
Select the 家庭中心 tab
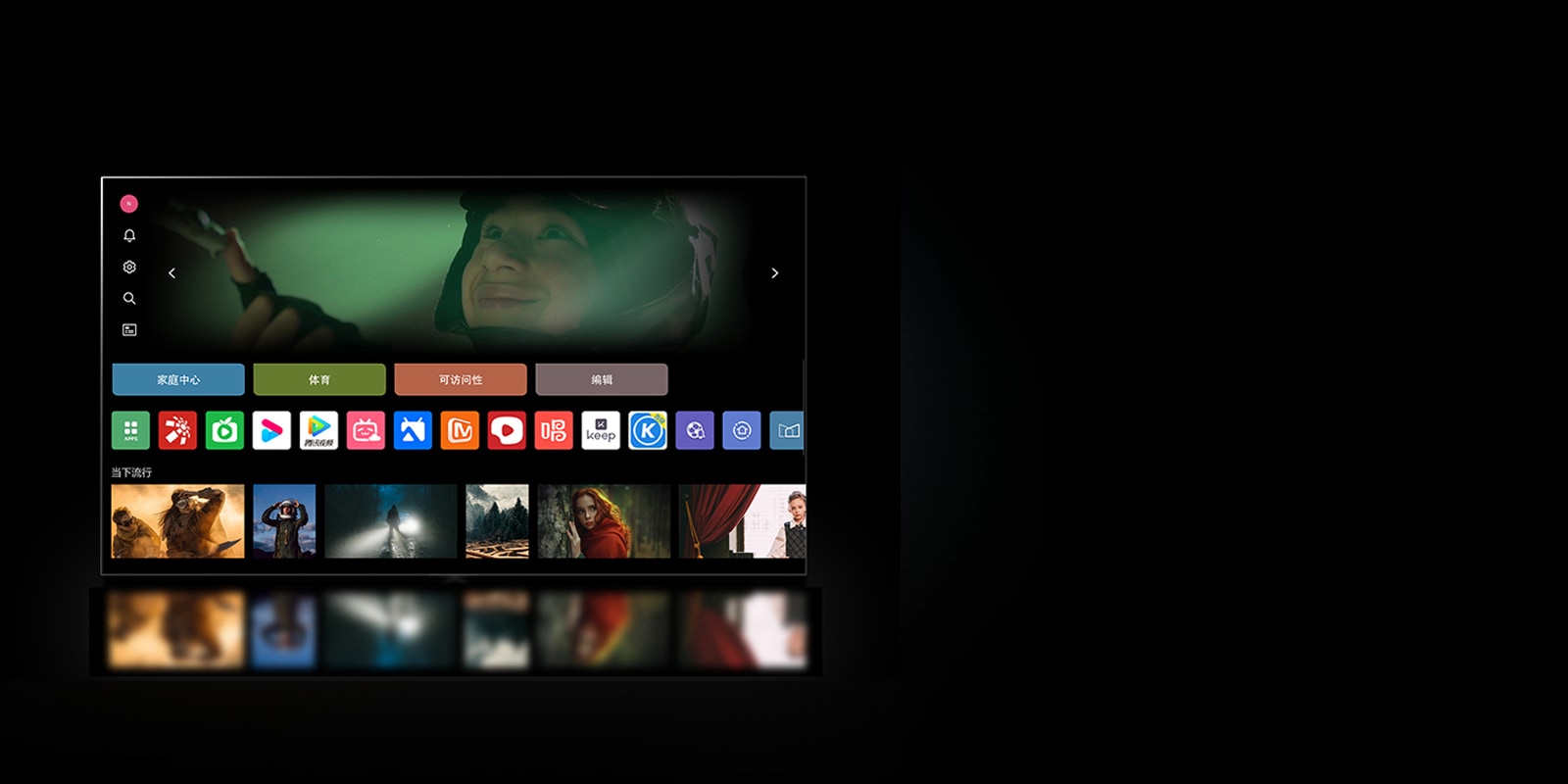(178, 379)
